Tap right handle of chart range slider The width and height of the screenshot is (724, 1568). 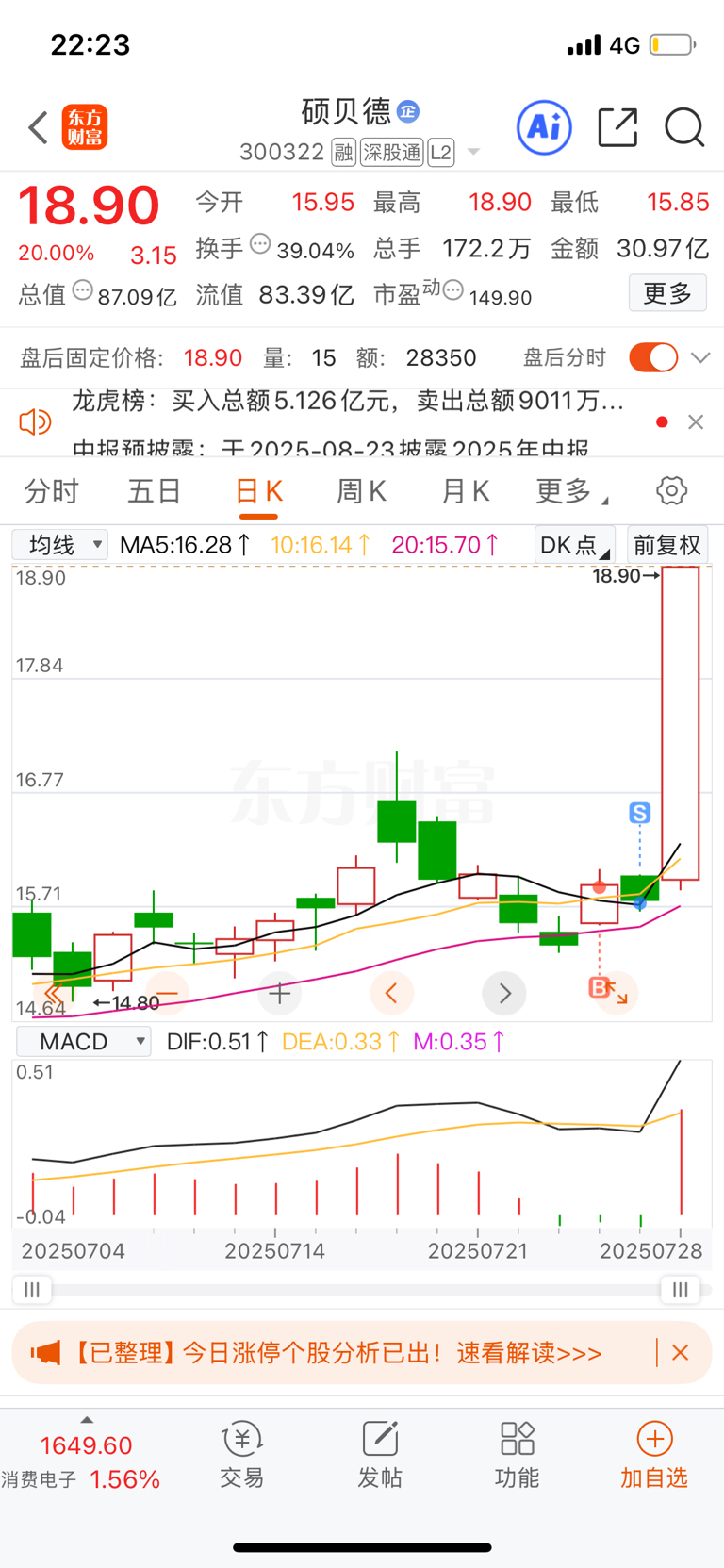click(681, 1290)
